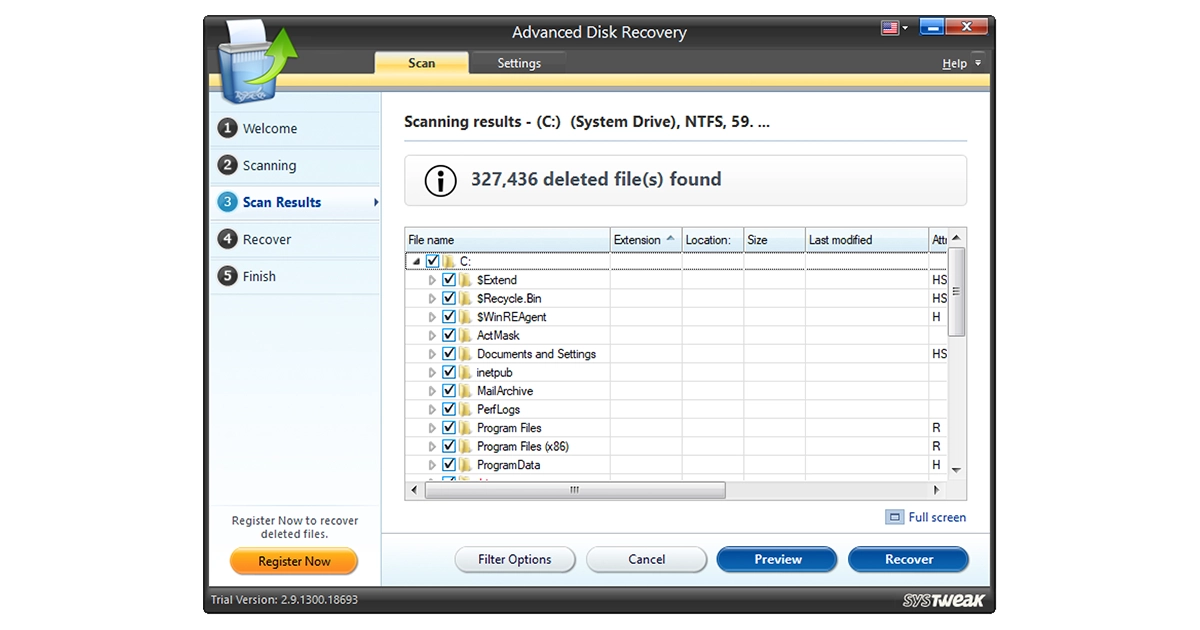The height and width of the screenshot is (630, 1200).
Task: Click the folder icon of MailArchive
Action: (465, 391)
